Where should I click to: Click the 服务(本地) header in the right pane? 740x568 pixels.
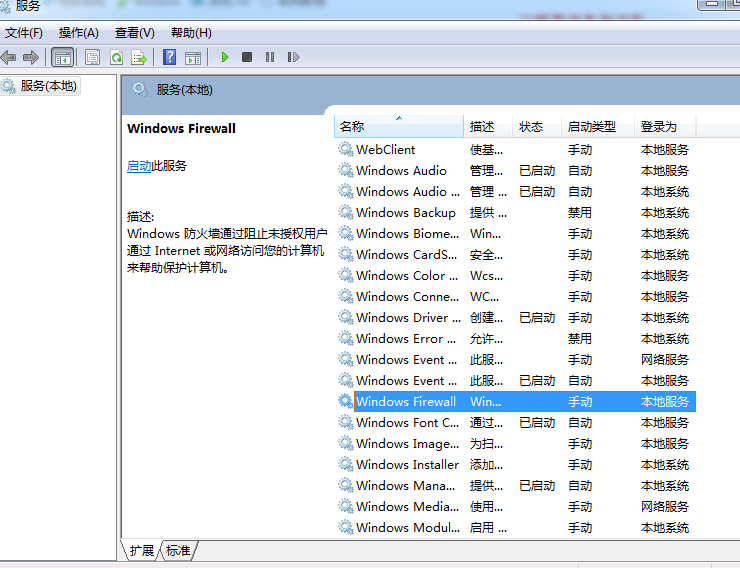[185, 90]
